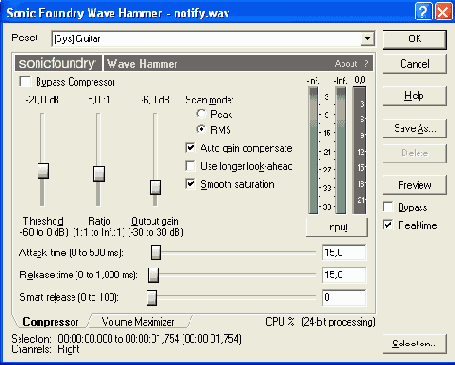455x365 pixels.
Task: Click the Delete button
Action: point(414,153)
